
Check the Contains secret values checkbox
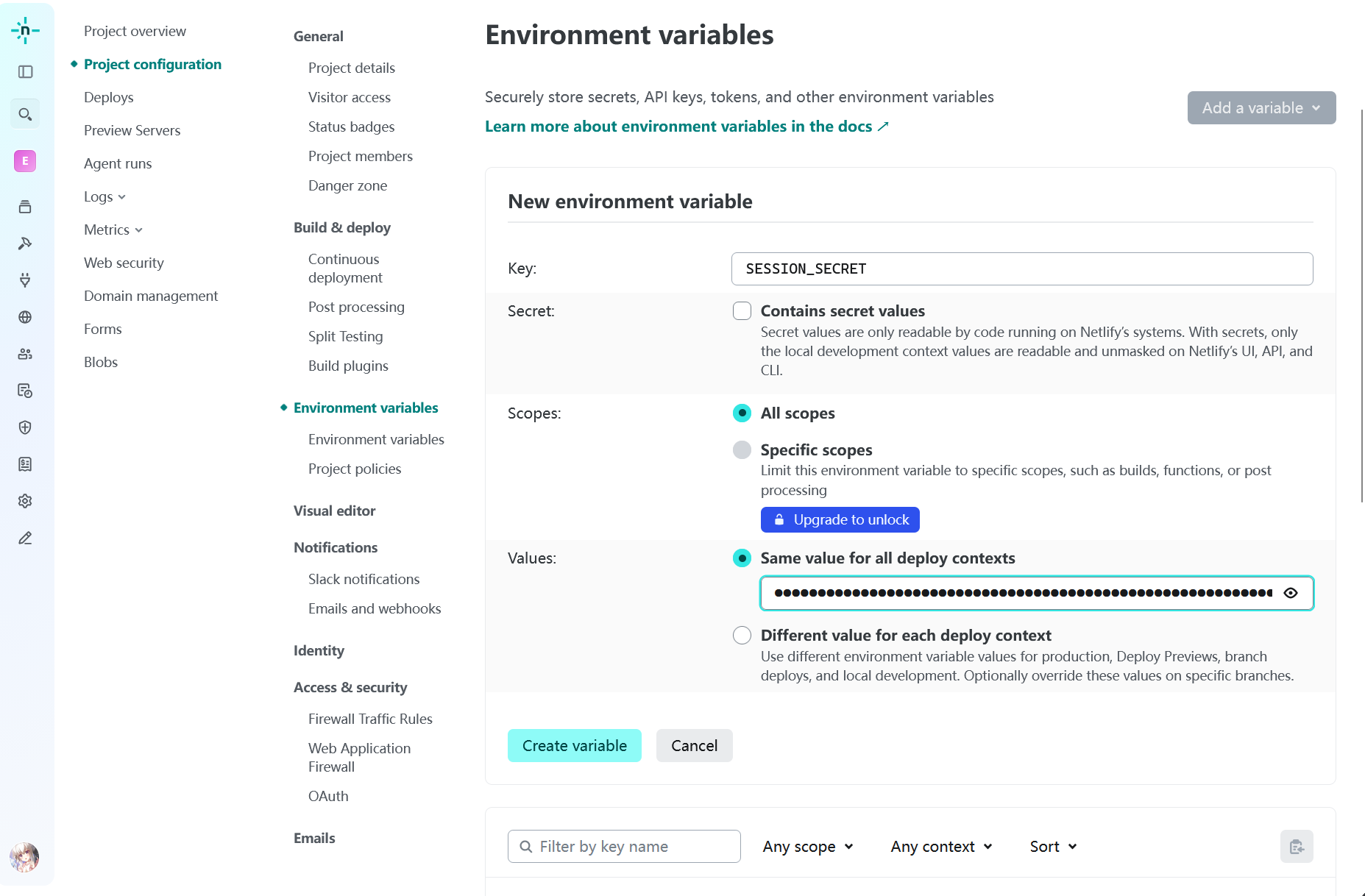742,311
